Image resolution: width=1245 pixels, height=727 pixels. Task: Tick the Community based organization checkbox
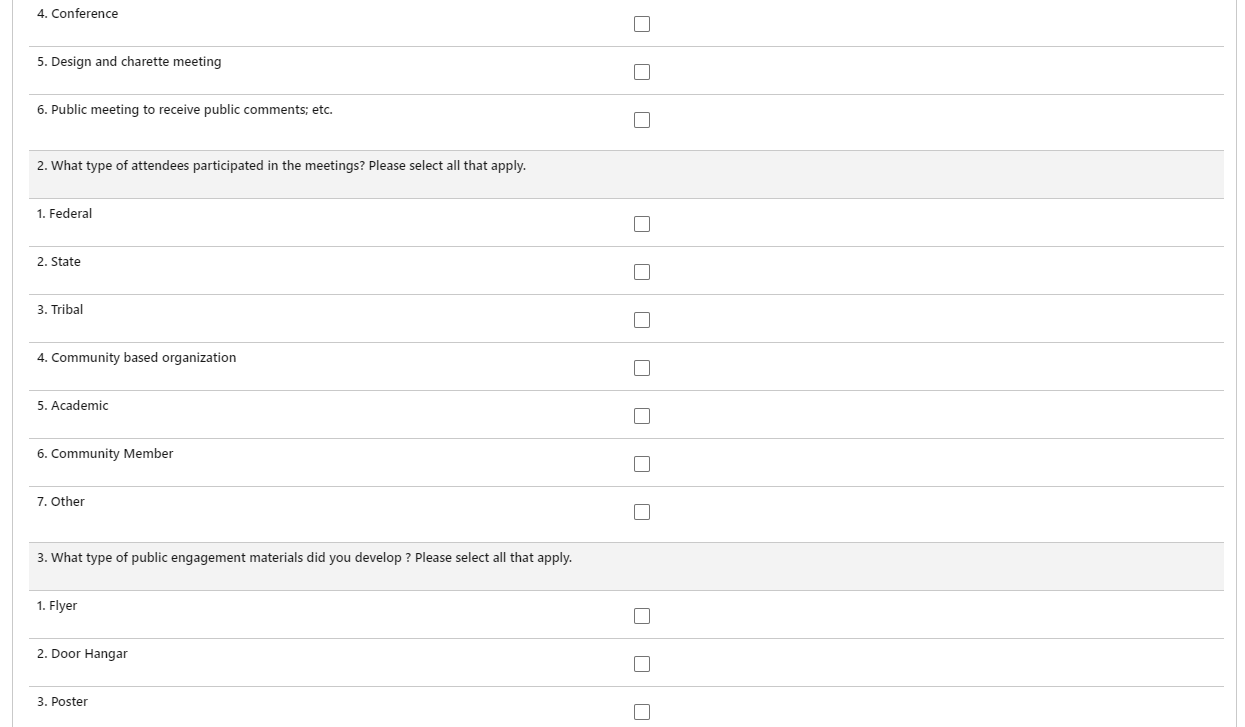point(642,368)
